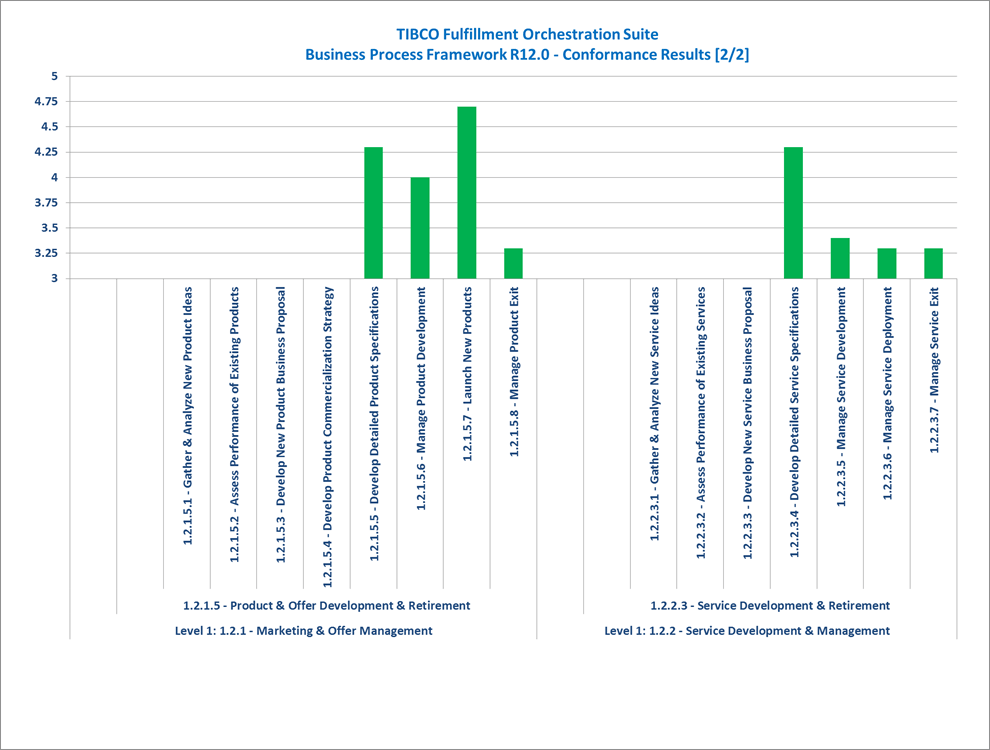Select the subtitle "Business Process Framework R12.0 - Conformance Results [2/2]"
This screenshot has height=750, width=990.
click(527, 54)
